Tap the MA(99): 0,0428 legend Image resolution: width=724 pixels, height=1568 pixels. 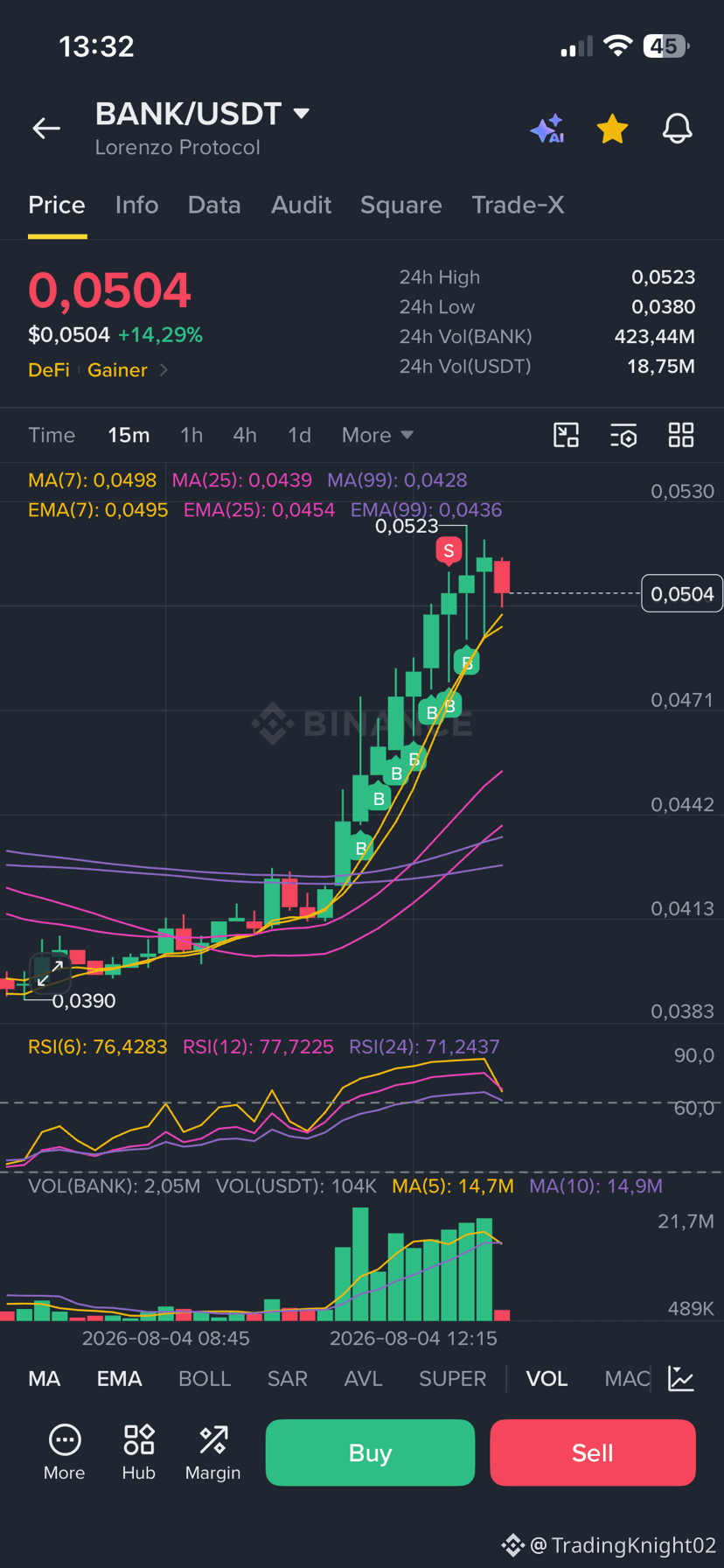[x=397, y=480]
